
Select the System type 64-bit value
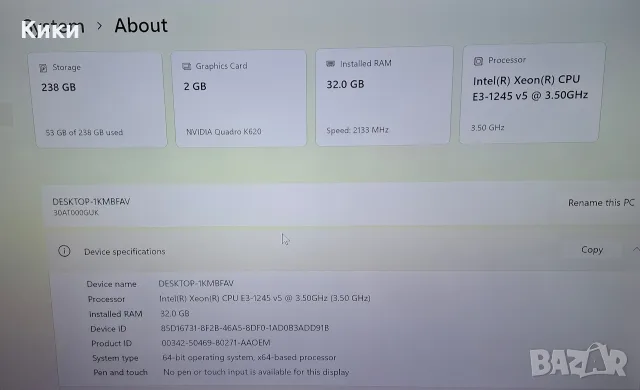[x=249, y=357]
